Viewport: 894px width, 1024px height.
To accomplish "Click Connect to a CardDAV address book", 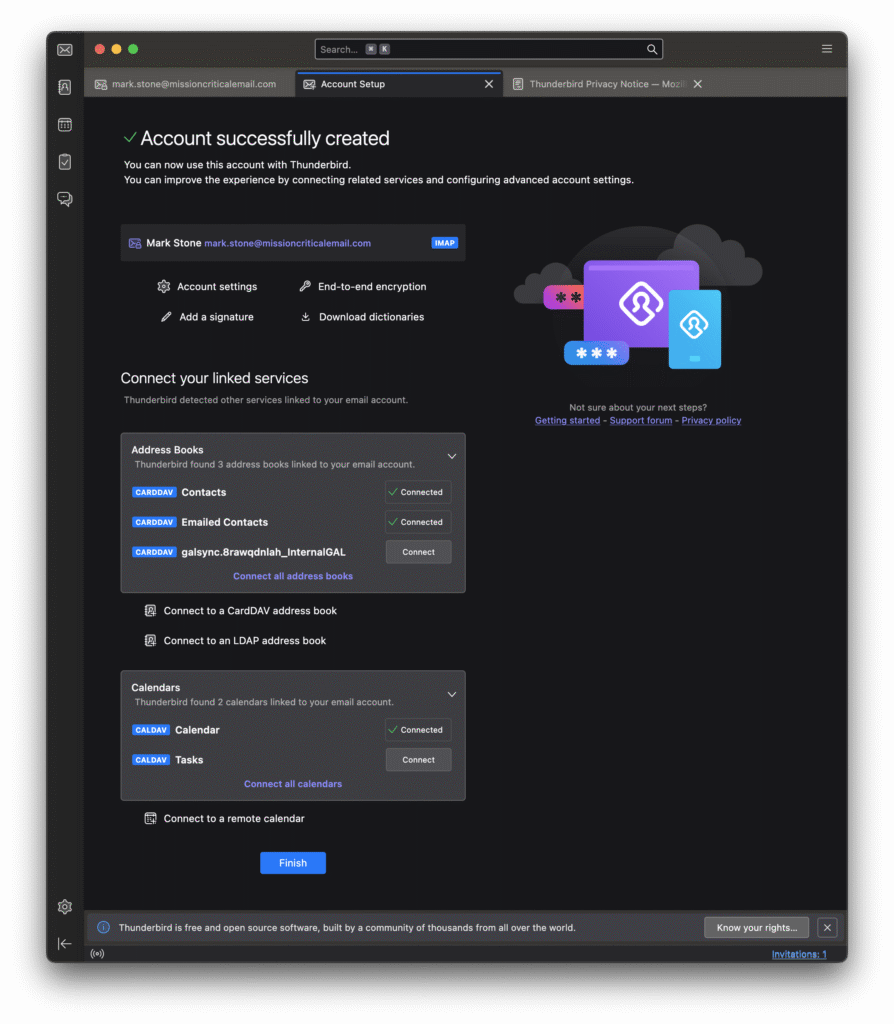I will point(240,611).
